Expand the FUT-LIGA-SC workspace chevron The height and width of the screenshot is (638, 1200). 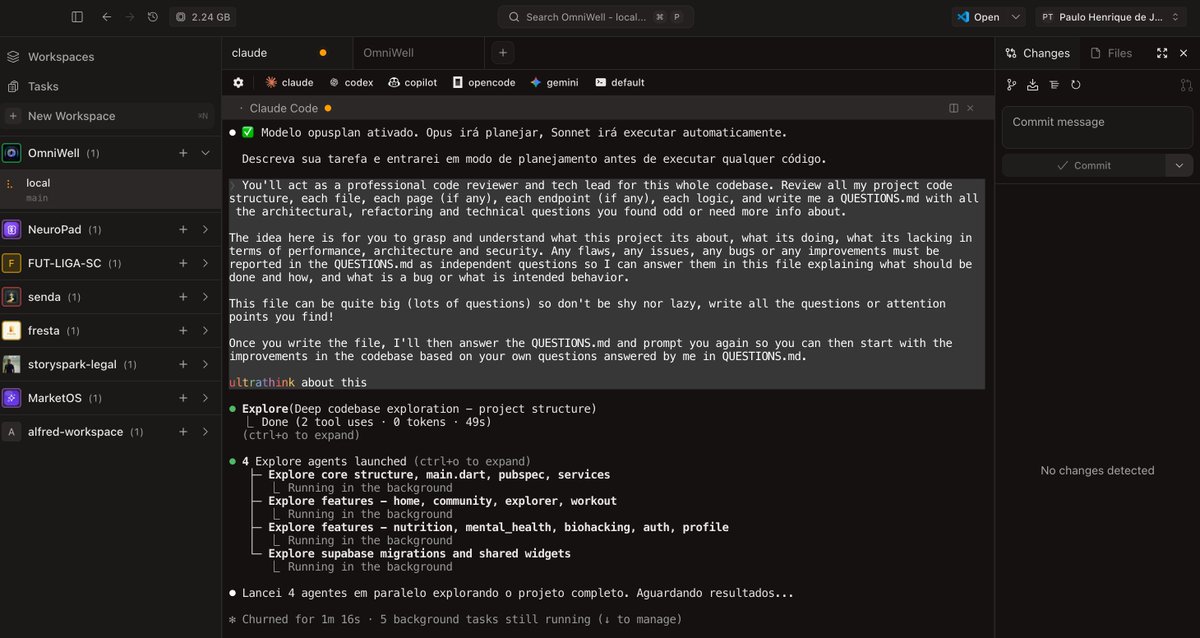pyautogui.click(x=205, y=263)
